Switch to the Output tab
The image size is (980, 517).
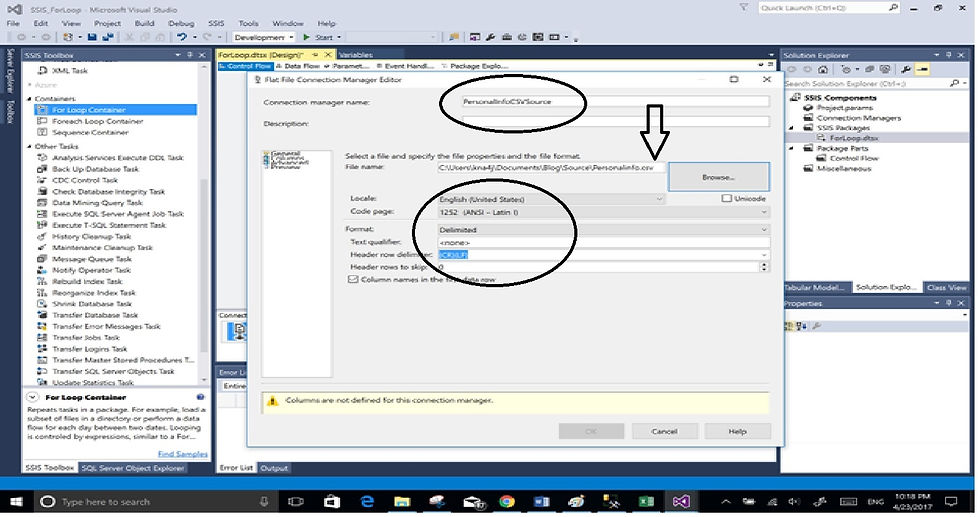point(274,468)
